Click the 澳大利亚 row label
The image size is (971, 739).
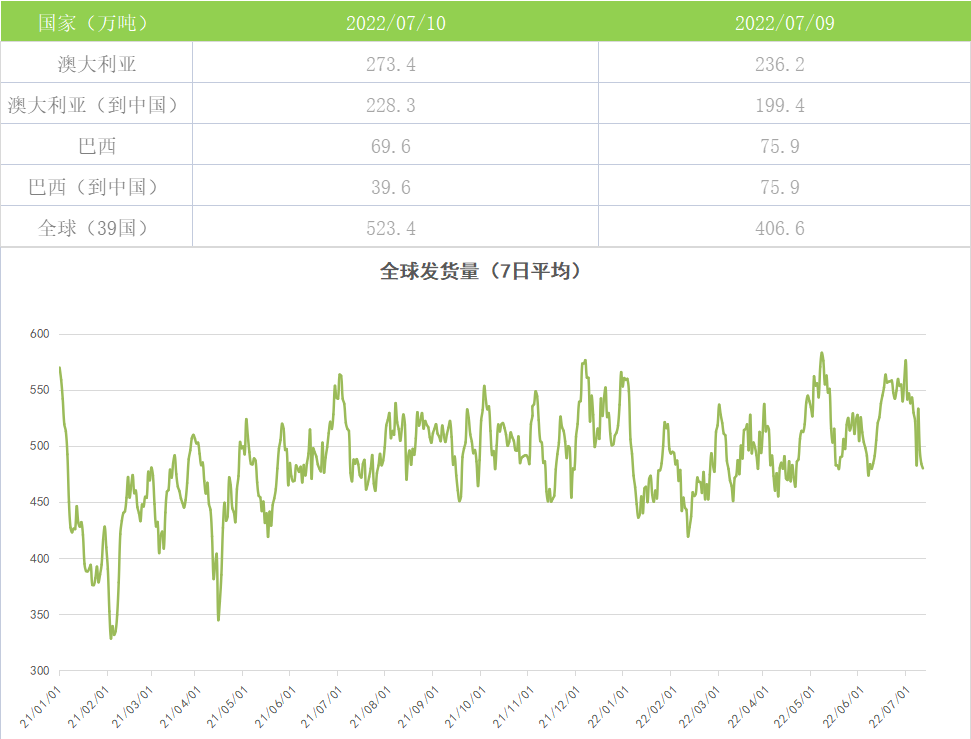[96, 65]
